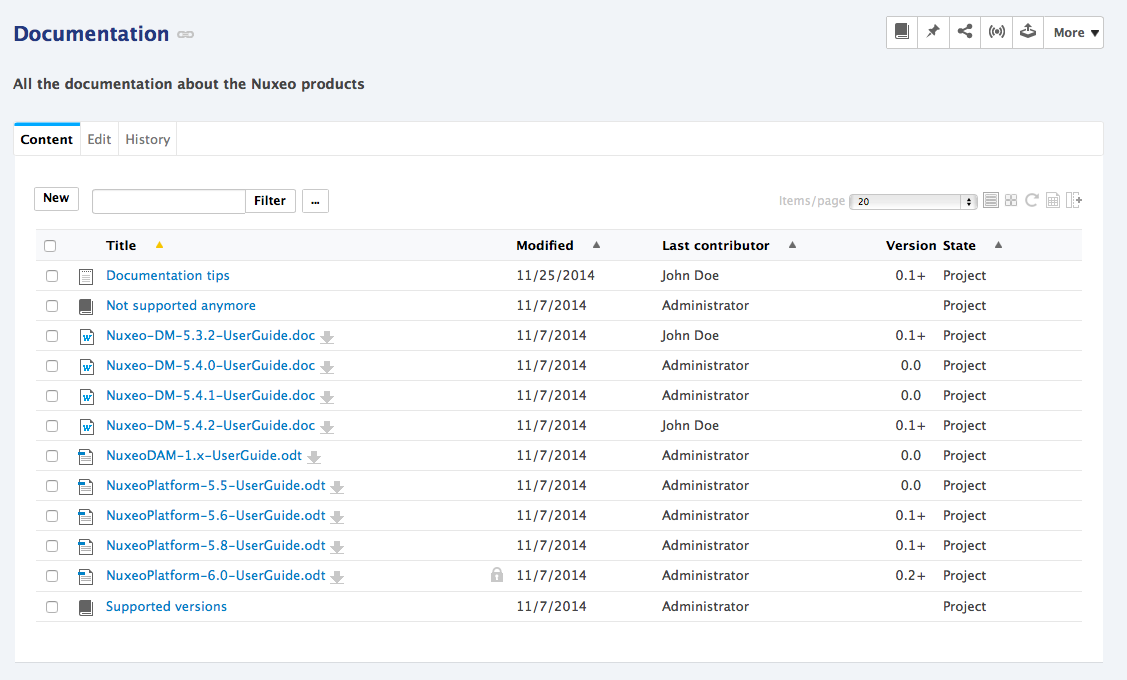The image size is (1127, 680).
Task: Open the Nuxeo-DM-5.4.0-UserGuide.doc link
Action: click(211, 365)
